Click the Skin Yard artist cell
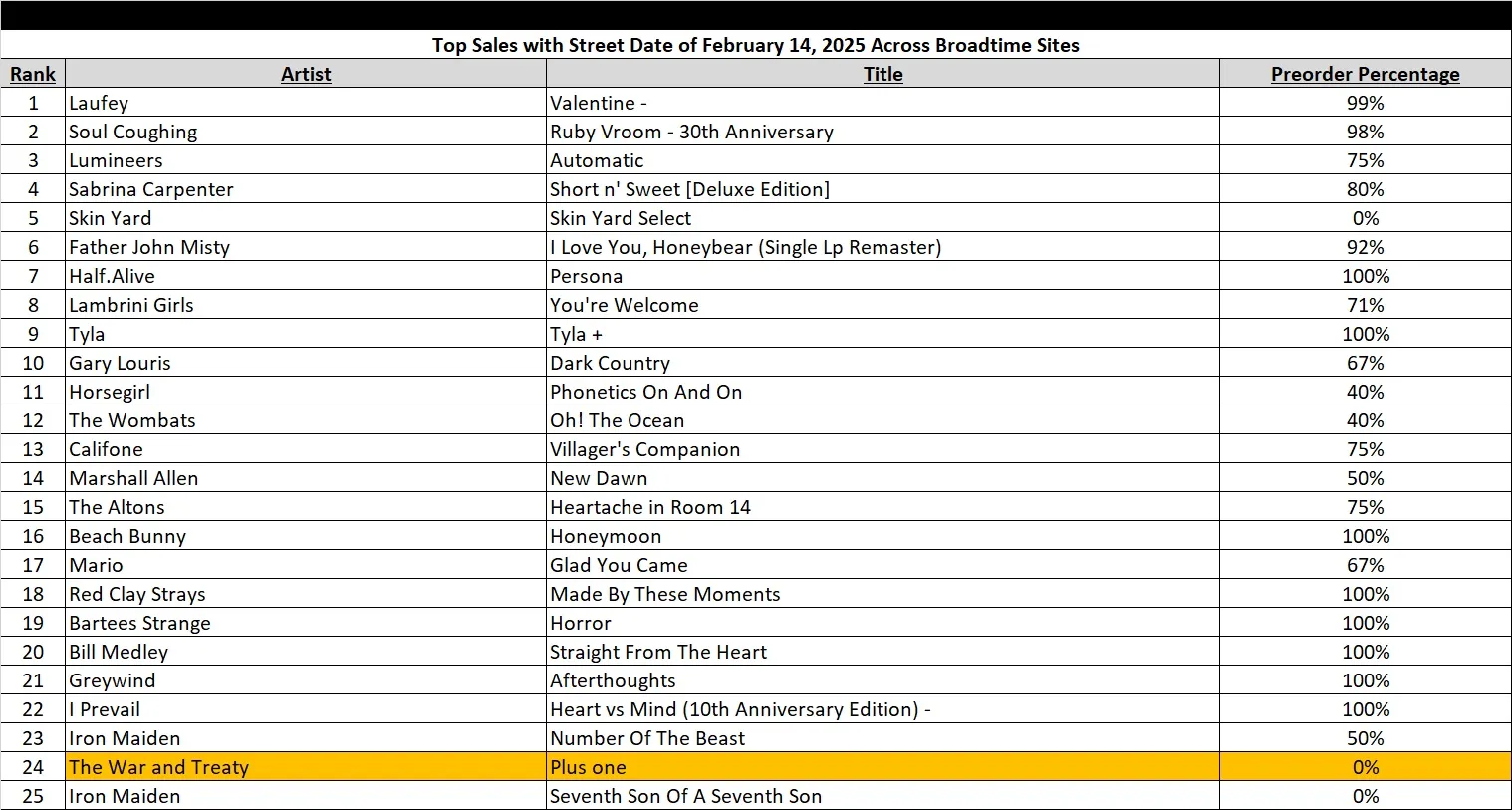The height and width of the screenshot is (810, 1512). [306, 218]
